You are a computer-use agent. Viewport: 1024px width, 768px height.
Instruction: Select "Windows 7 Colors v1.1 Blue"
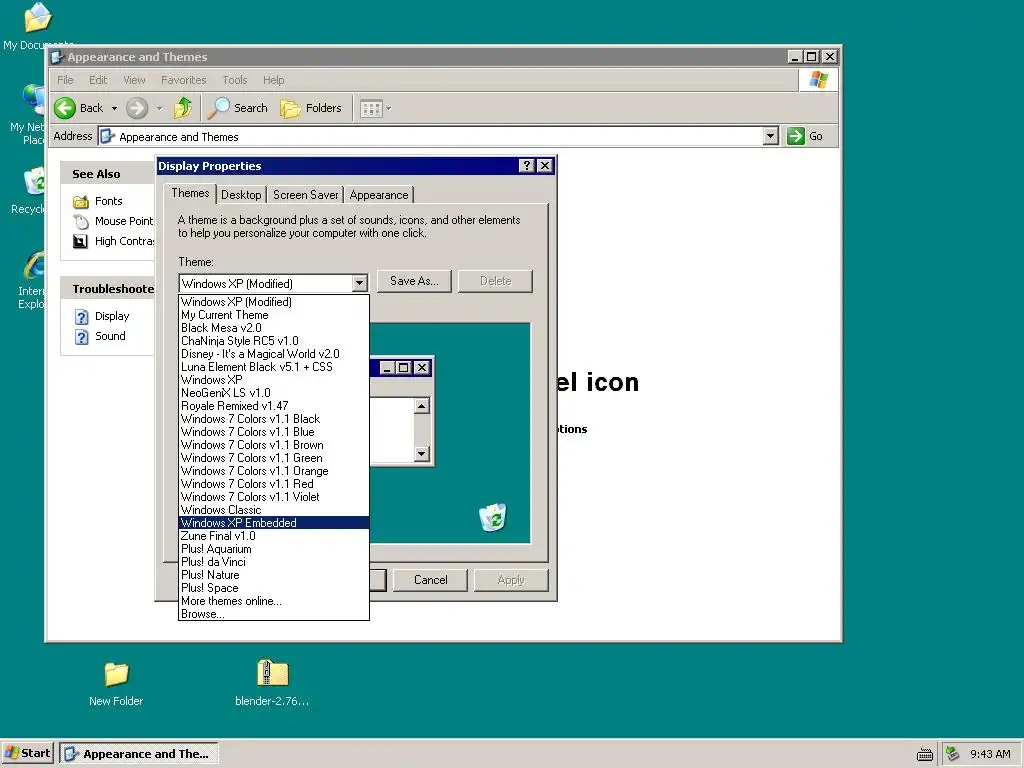point(274,432)
